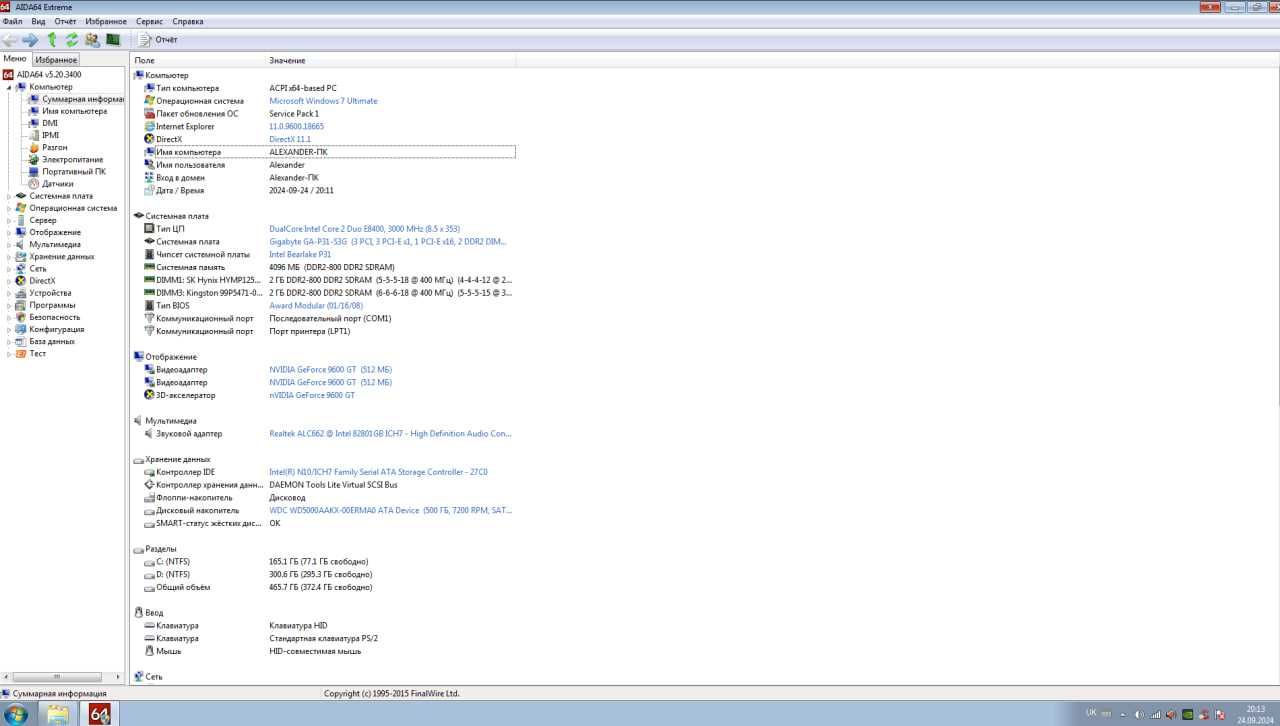Click the Безопасность shield icon
Screen dimensions: 1280x726
pos(20,317)
